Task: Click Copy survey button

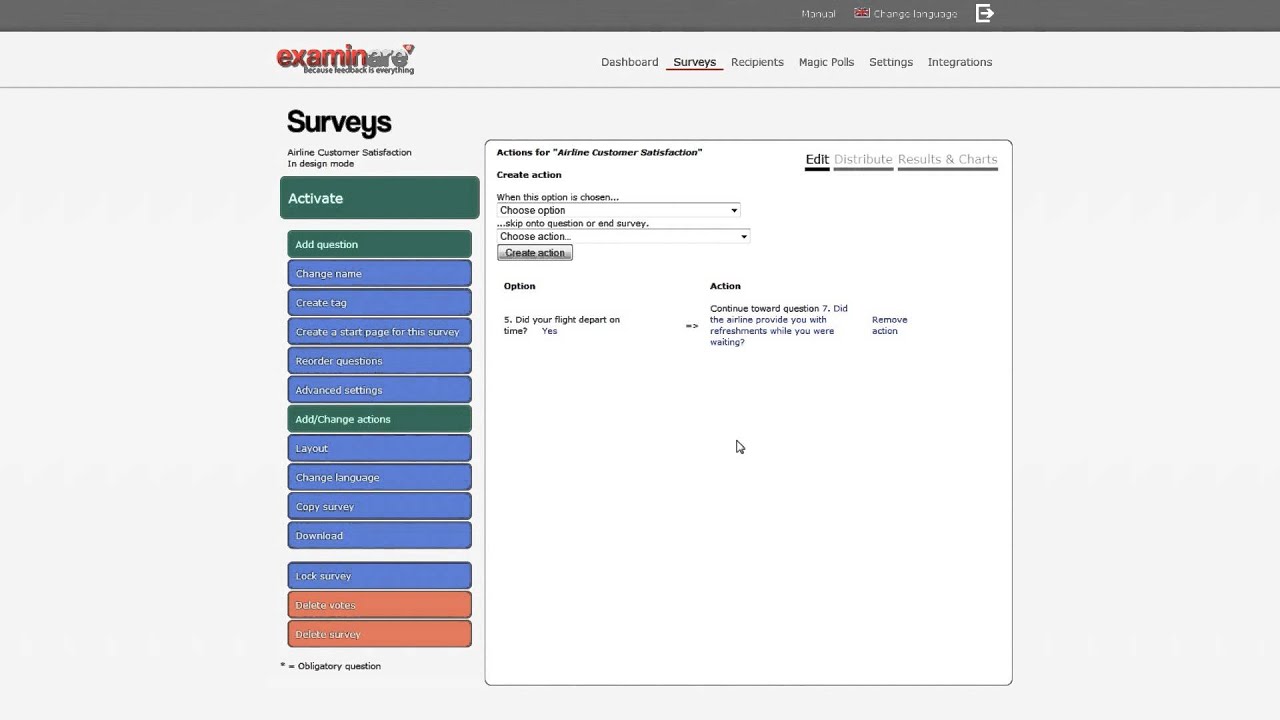Action: click(x=379, y=506)
